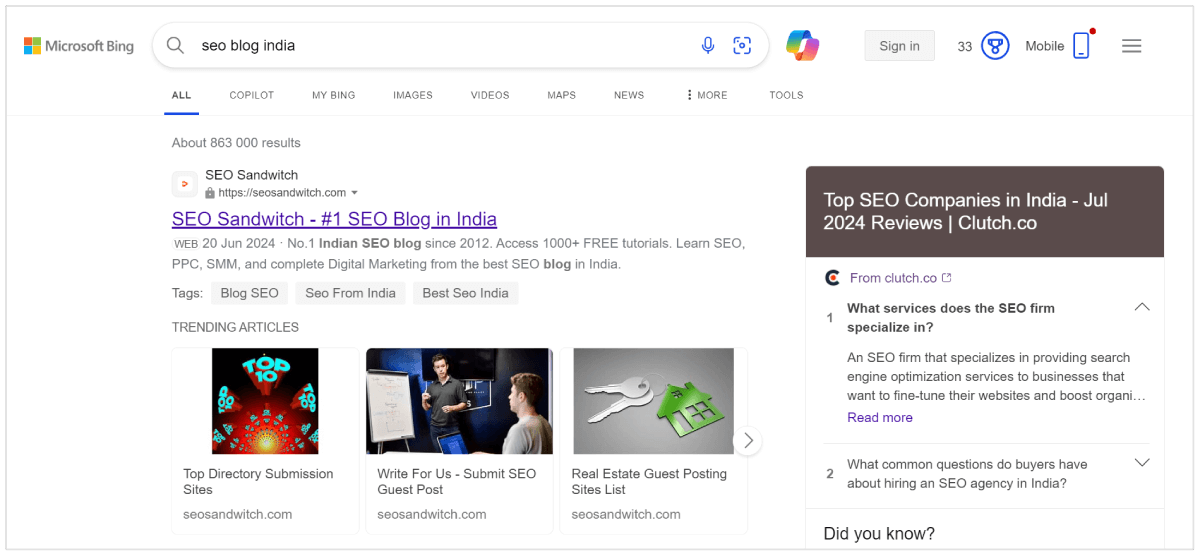The image size is (1200, 556).
Task: Click the voice search microphone icon
Action: (x=708, y=45)
